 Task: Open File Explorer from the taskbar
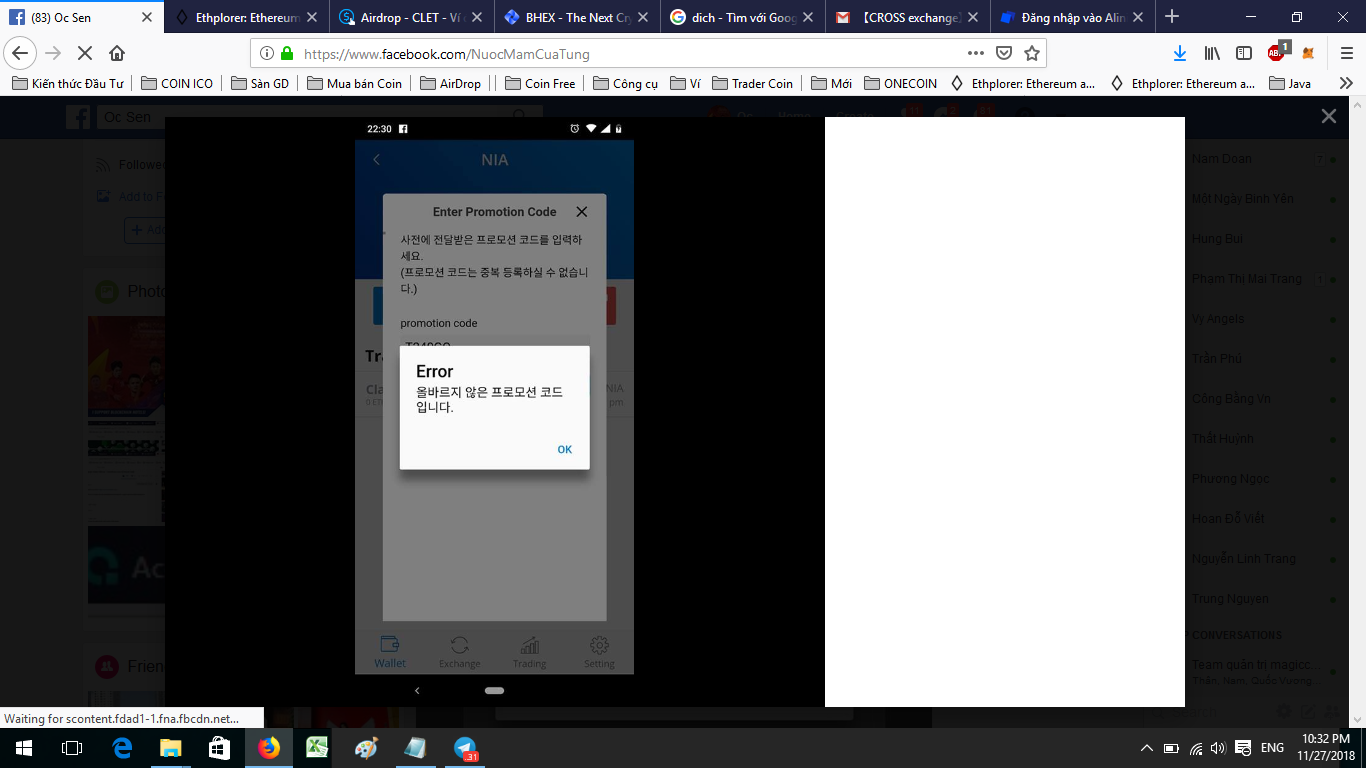pyautogui.click(x=171, y=748)
